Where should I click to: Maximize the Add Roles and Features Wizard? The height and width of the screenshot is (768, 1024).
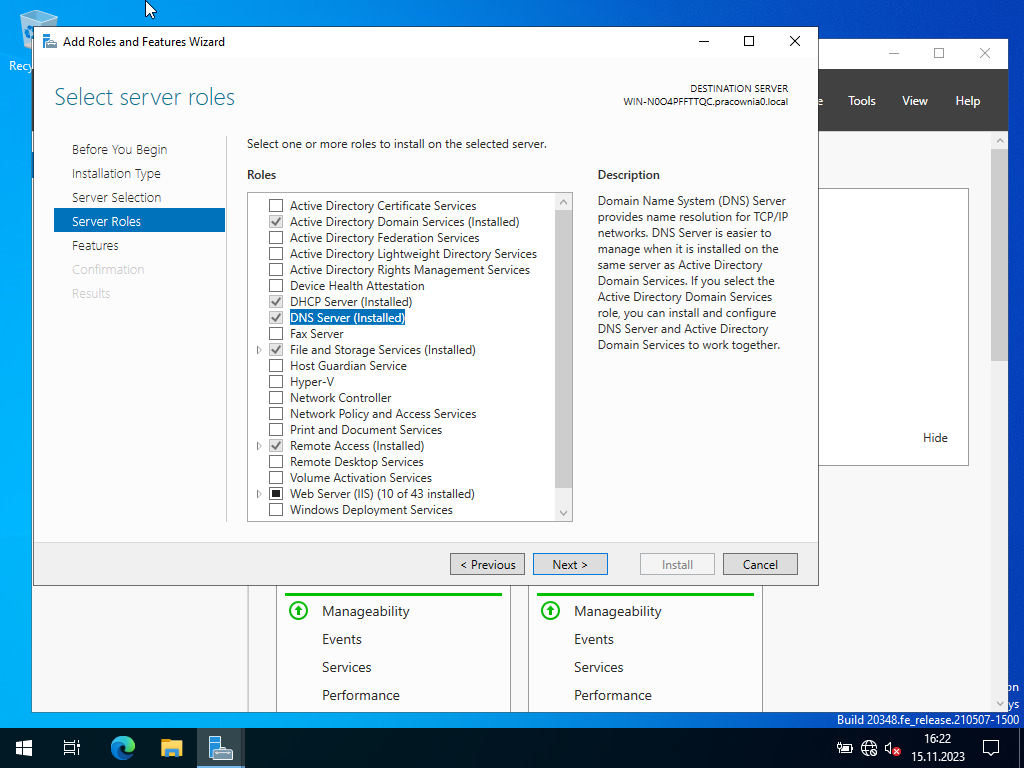749,41
